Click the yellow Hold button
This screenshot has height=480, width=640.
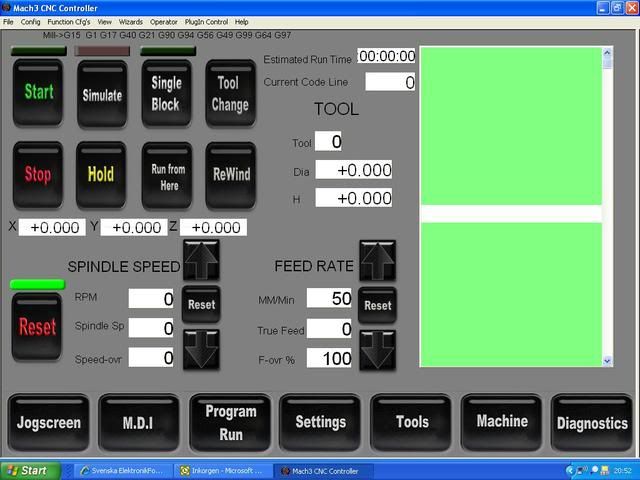click(101, 175)
